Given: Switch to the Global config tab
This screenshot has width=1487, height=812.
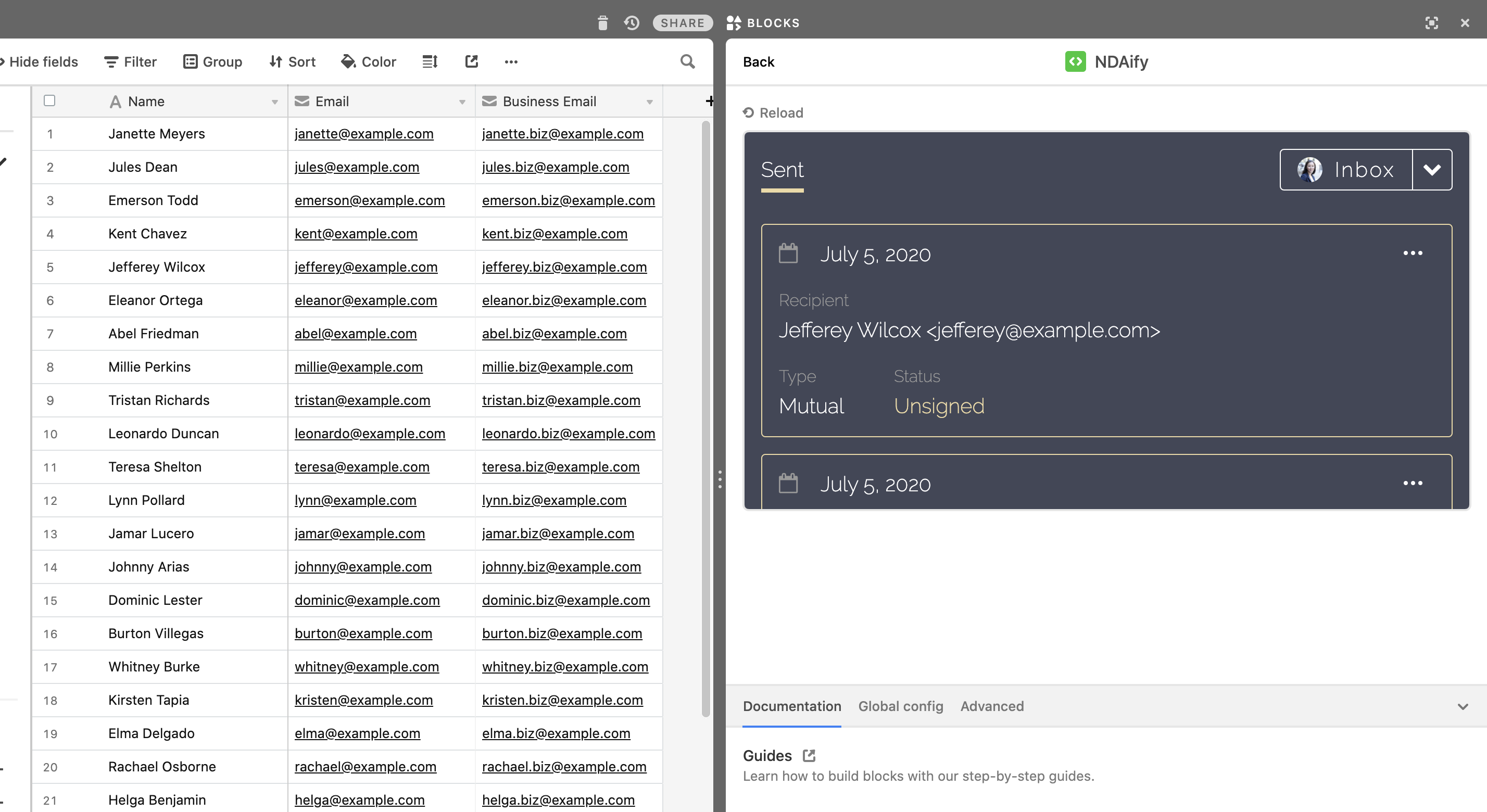Looking at the screenshot, I should pos(901,706).
